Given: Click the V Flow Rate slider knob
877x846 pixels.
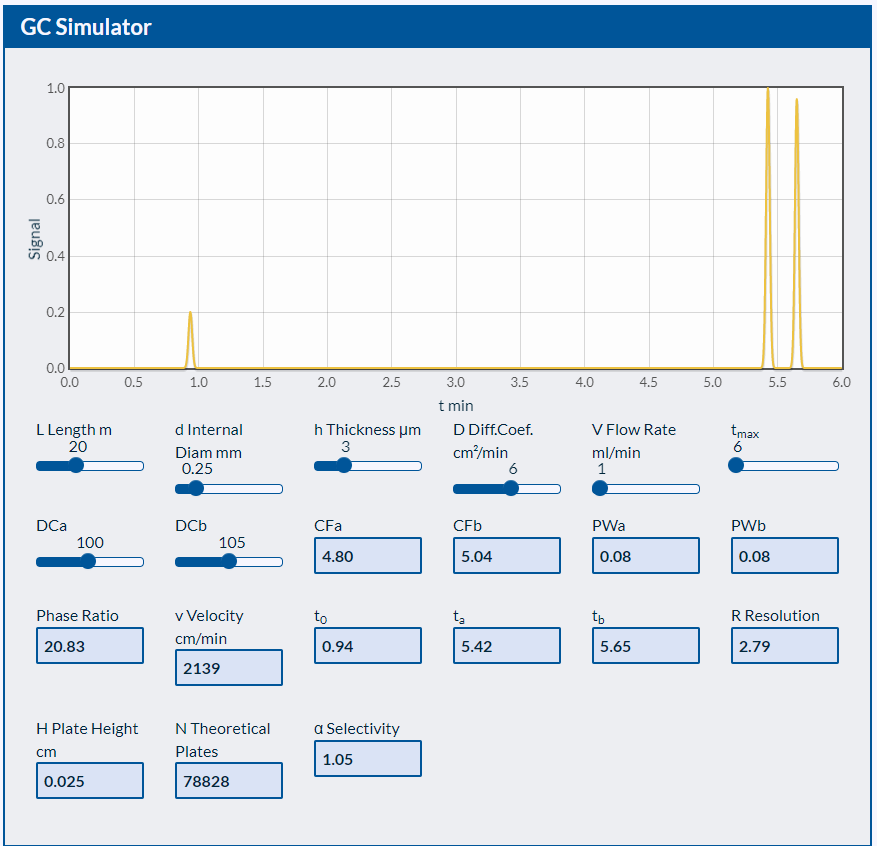Looking at the screenshot, I should (599, 488).
